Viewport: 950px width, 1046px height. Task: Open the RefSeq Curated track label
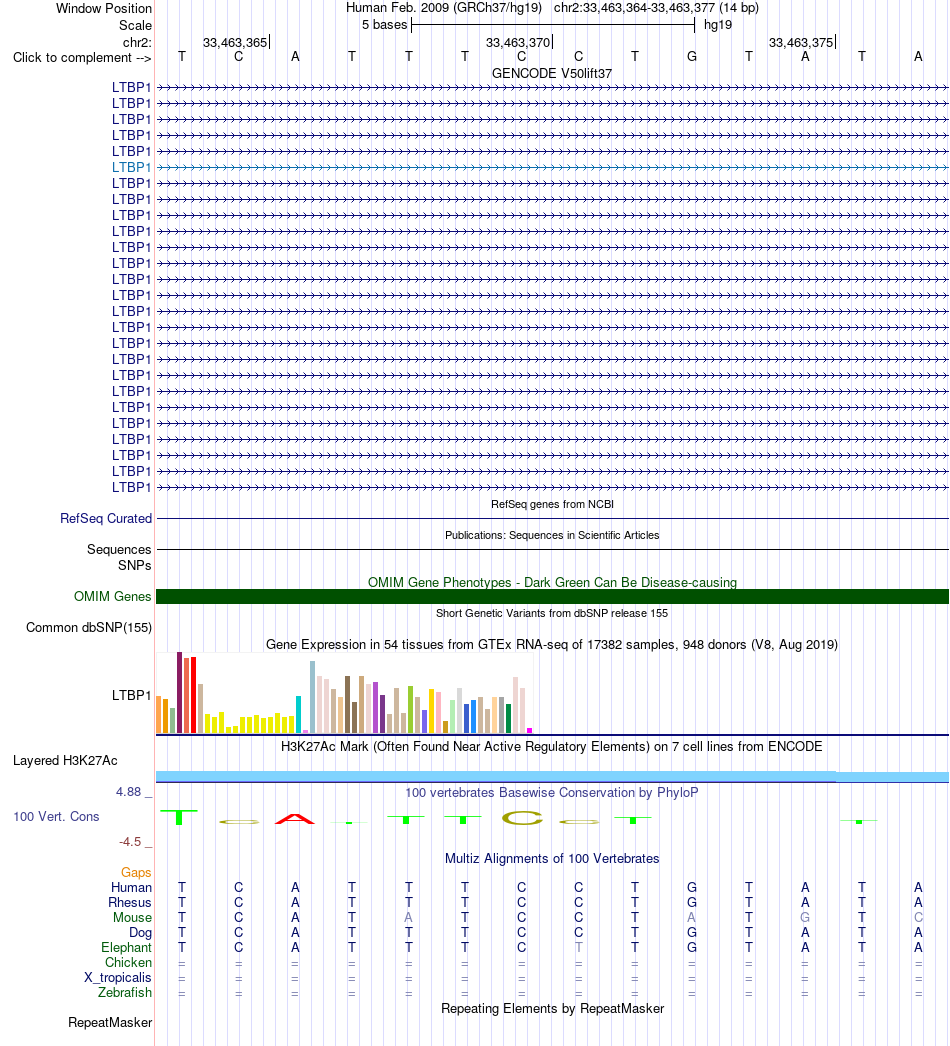(106, 518)
